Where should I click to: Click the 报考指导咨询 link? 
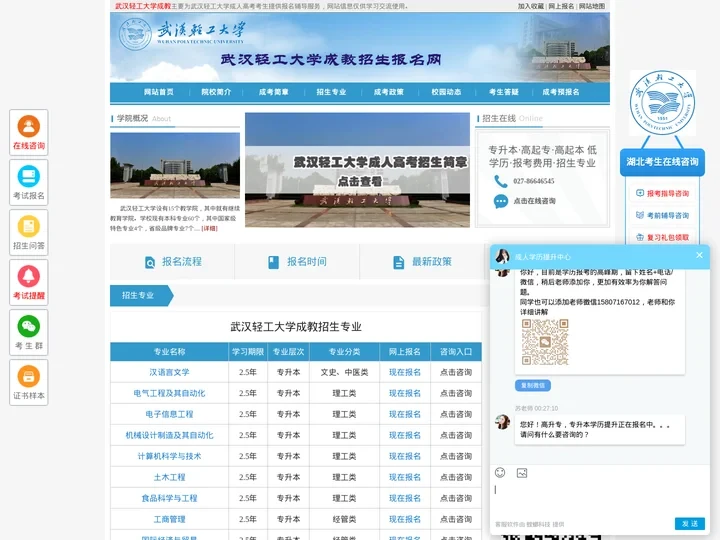662,193
